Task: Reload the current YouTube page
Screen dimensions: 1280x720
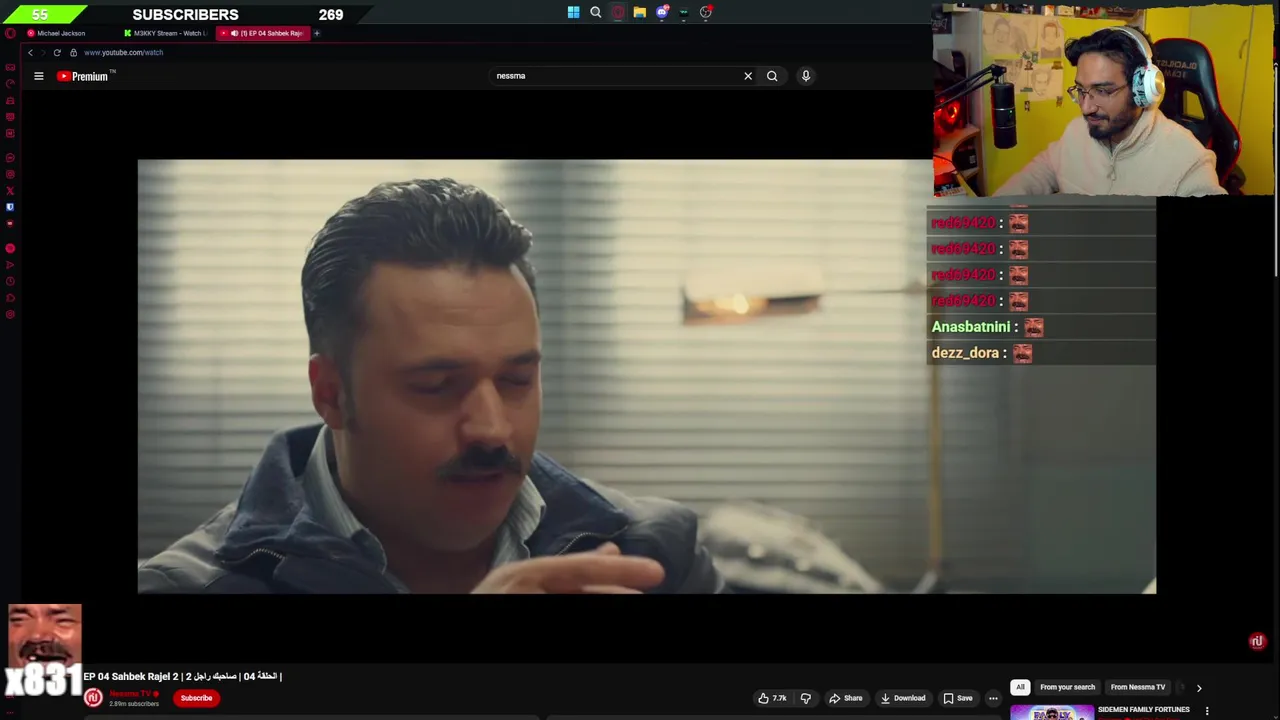Action: (57, 52)
